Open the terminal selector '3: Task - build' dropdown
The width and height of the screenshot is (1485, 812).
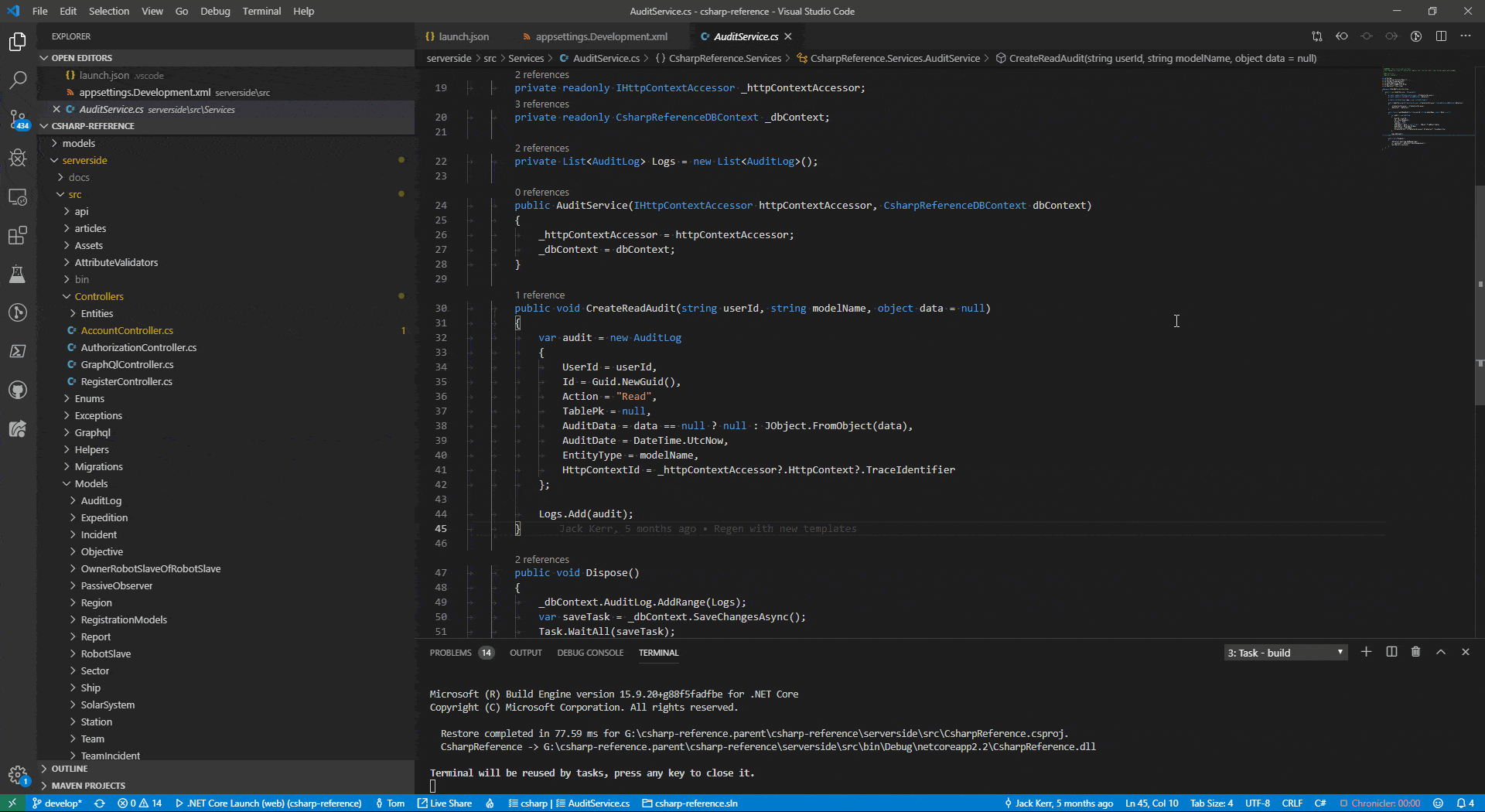pyautogui.click(x=1285, y=653)
